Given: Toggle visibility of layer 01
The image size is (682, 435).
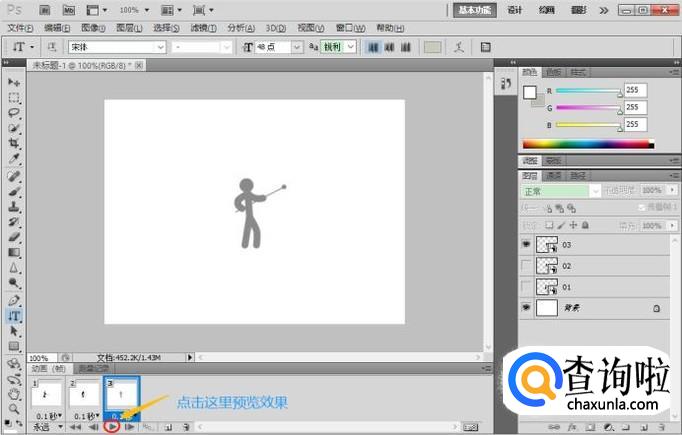Looking at the screenshot, I should 526,287.
